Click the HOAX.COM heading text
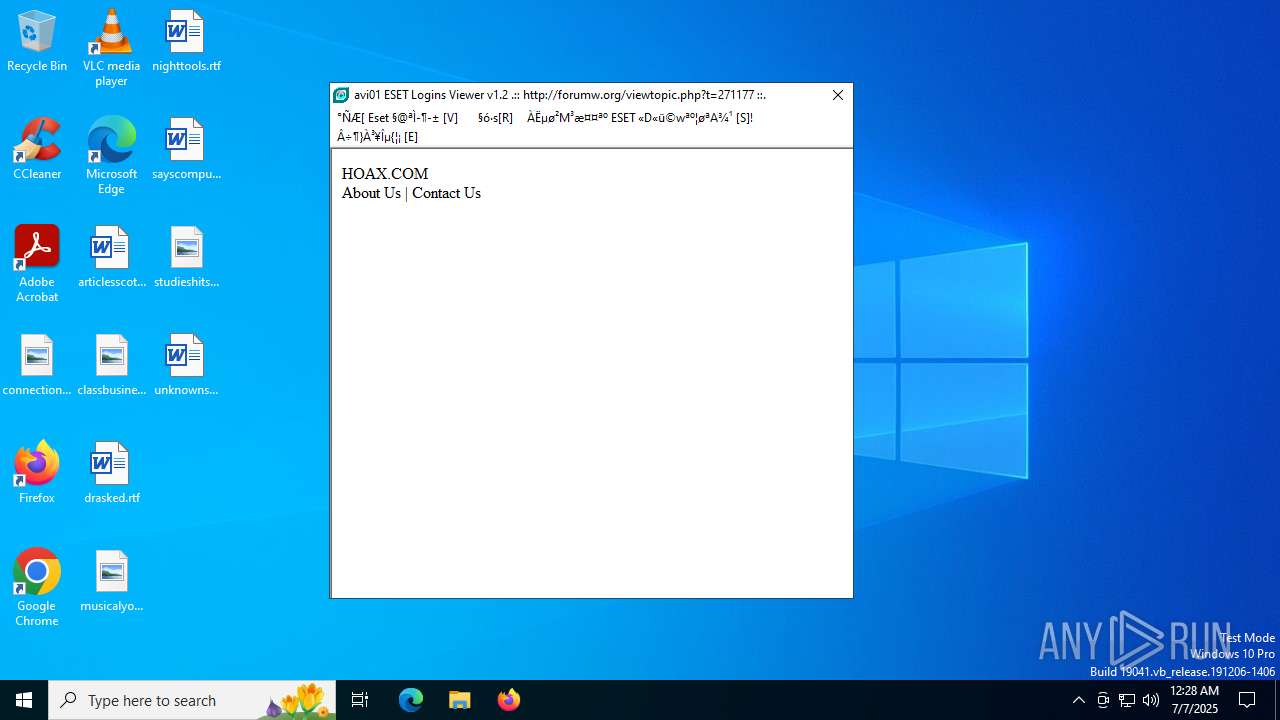 point(385,174)
